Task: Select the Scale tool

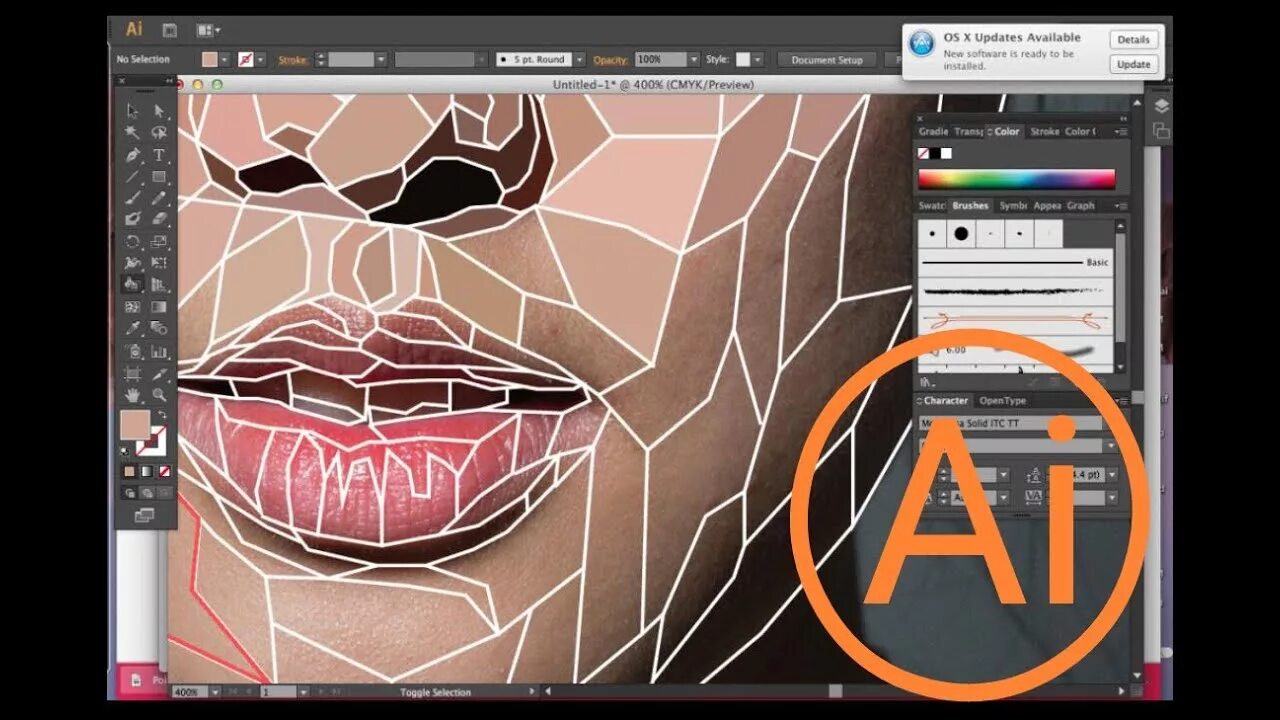Action: 159,241
